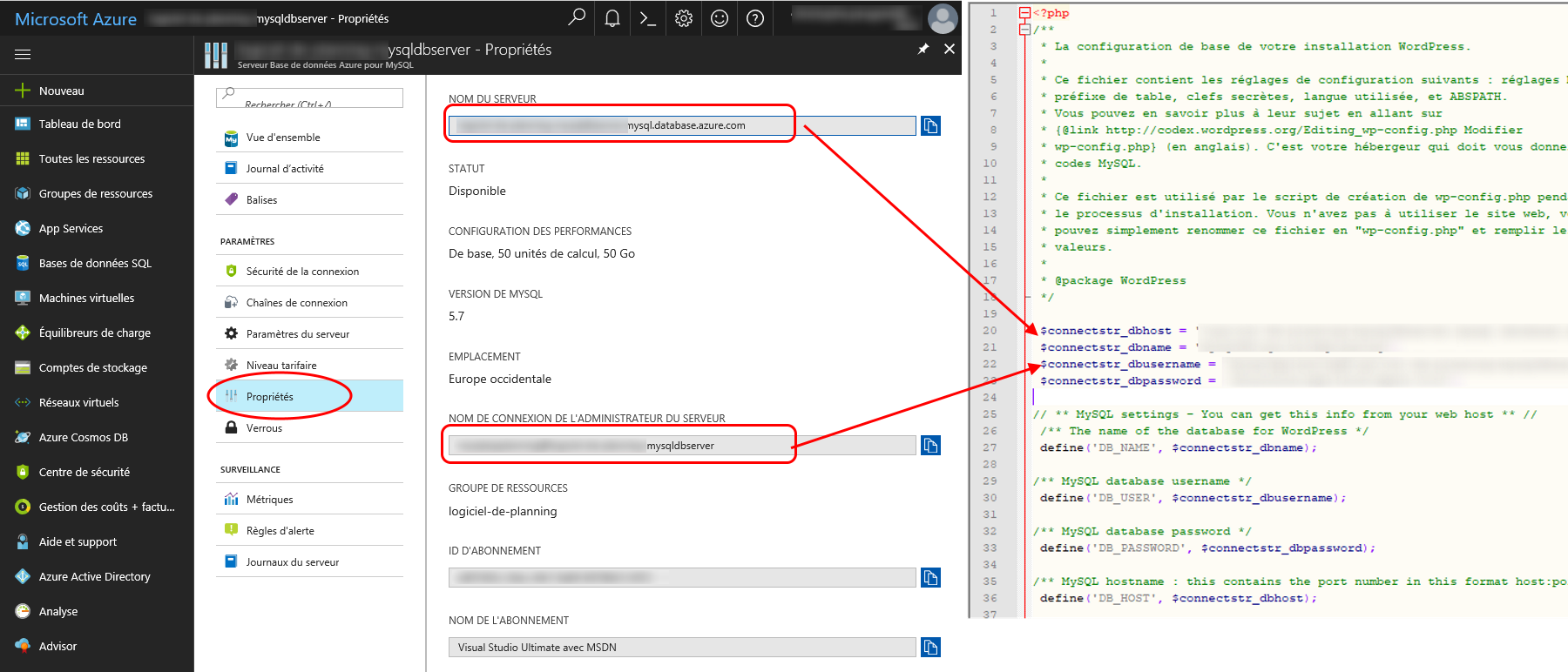Open the search magnifier in top bar
Screen dimensions: 1568x672
[x=576, y=17]
